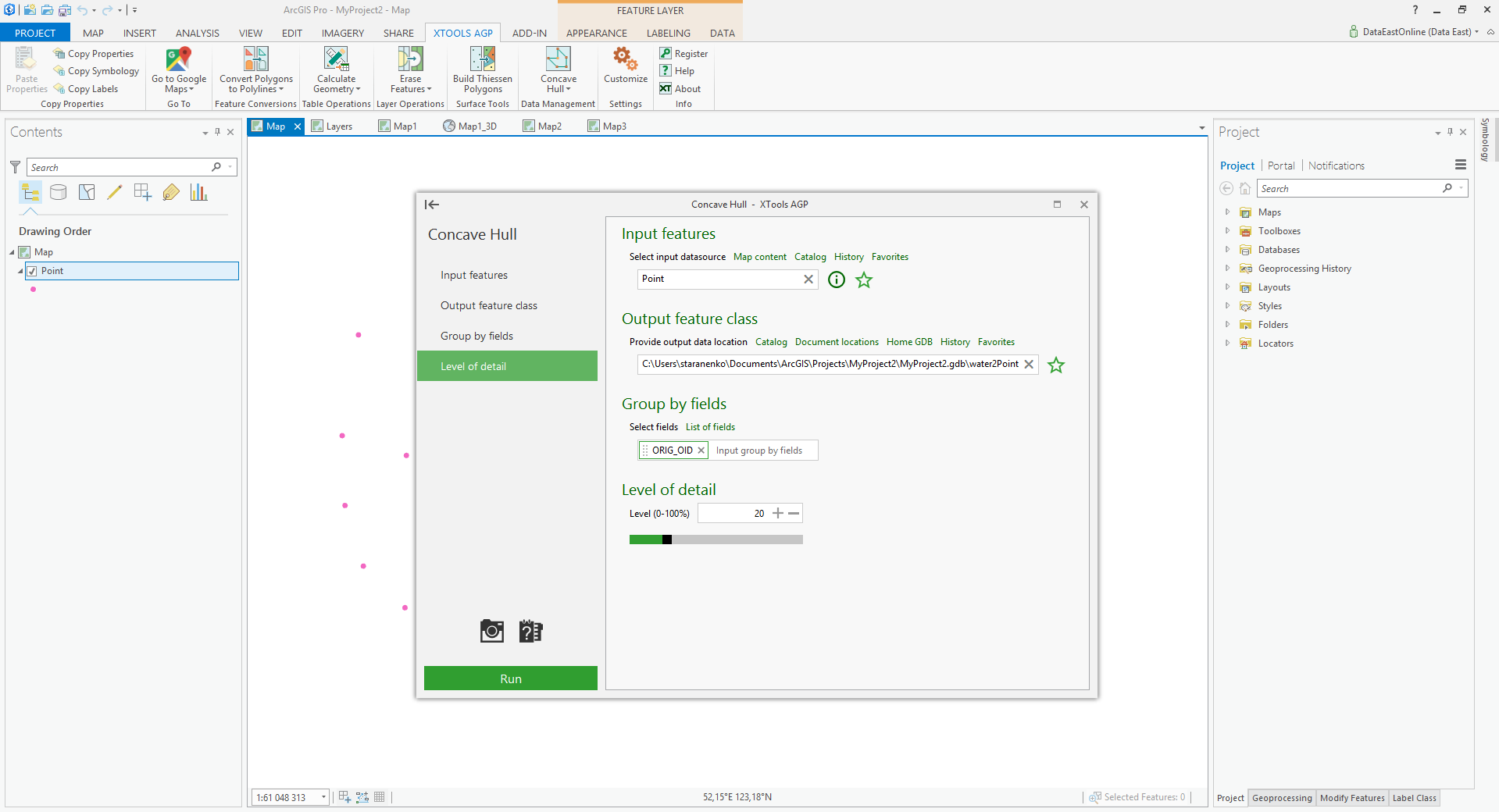Collapse the Map group in Contents

point(12,252)
